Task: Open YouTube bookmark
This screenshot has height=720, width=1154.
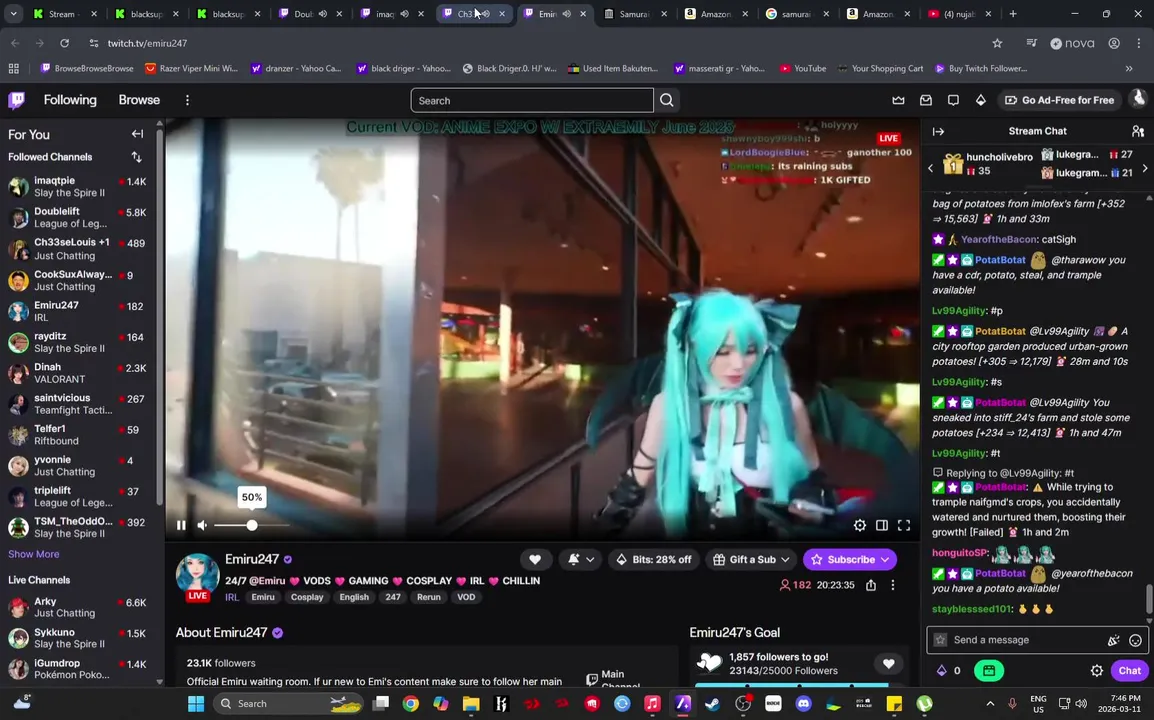Action: point(803,68)
